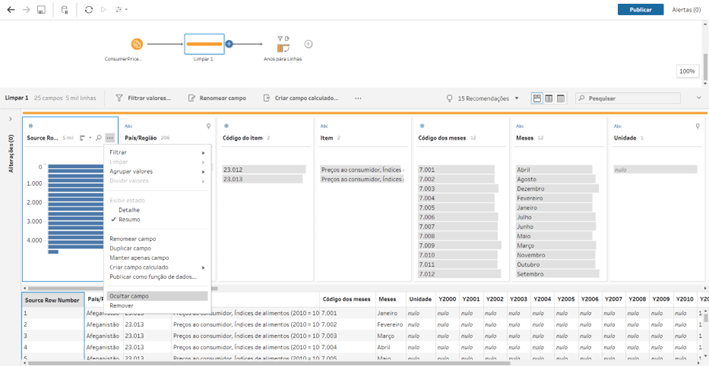Click the Abc type icon on Item card
The height and width of the screenshot is (366, 709).
click(x=324, y=126)
